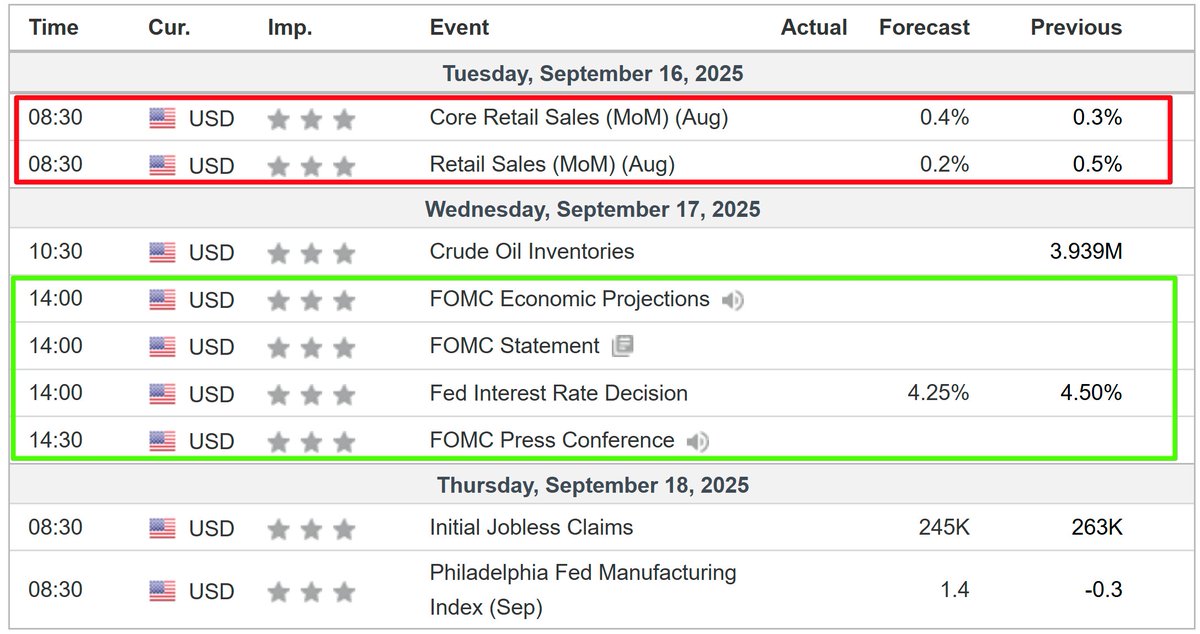Click US flag in Initial Jobless Claims row

(x=162, y=529)
